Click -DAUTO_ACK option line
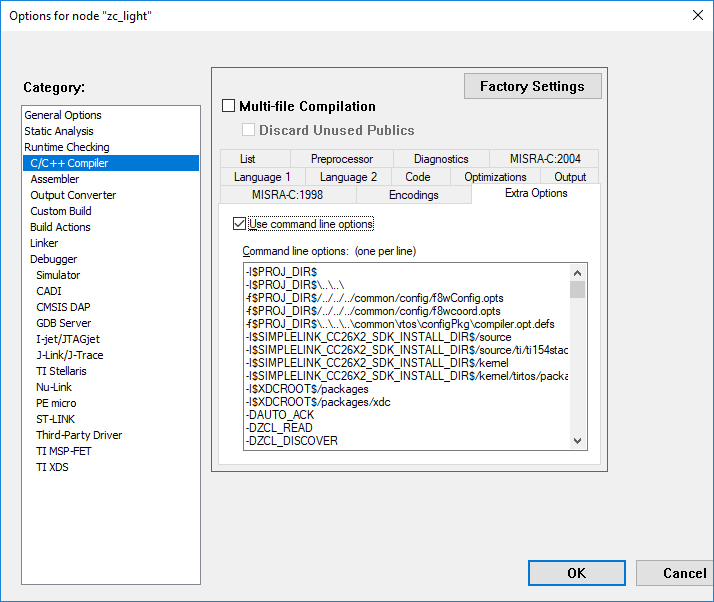Screen dimensions: 714x602 coord(280,414)
